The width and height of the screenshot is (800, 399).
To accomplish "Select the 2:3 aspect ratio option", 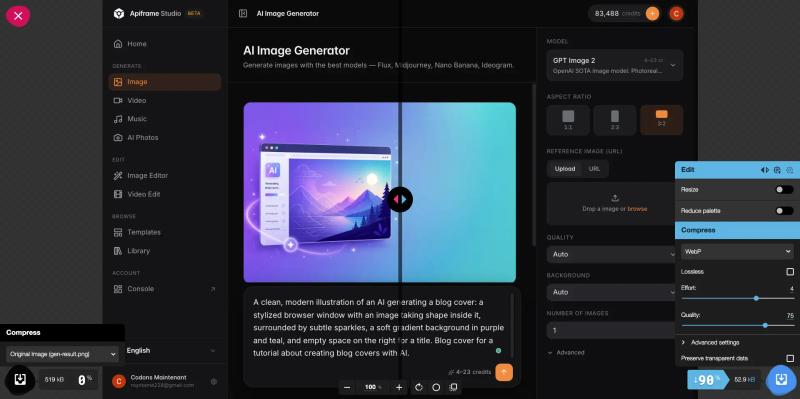I will pyautogui.click(x=614, y=120).
